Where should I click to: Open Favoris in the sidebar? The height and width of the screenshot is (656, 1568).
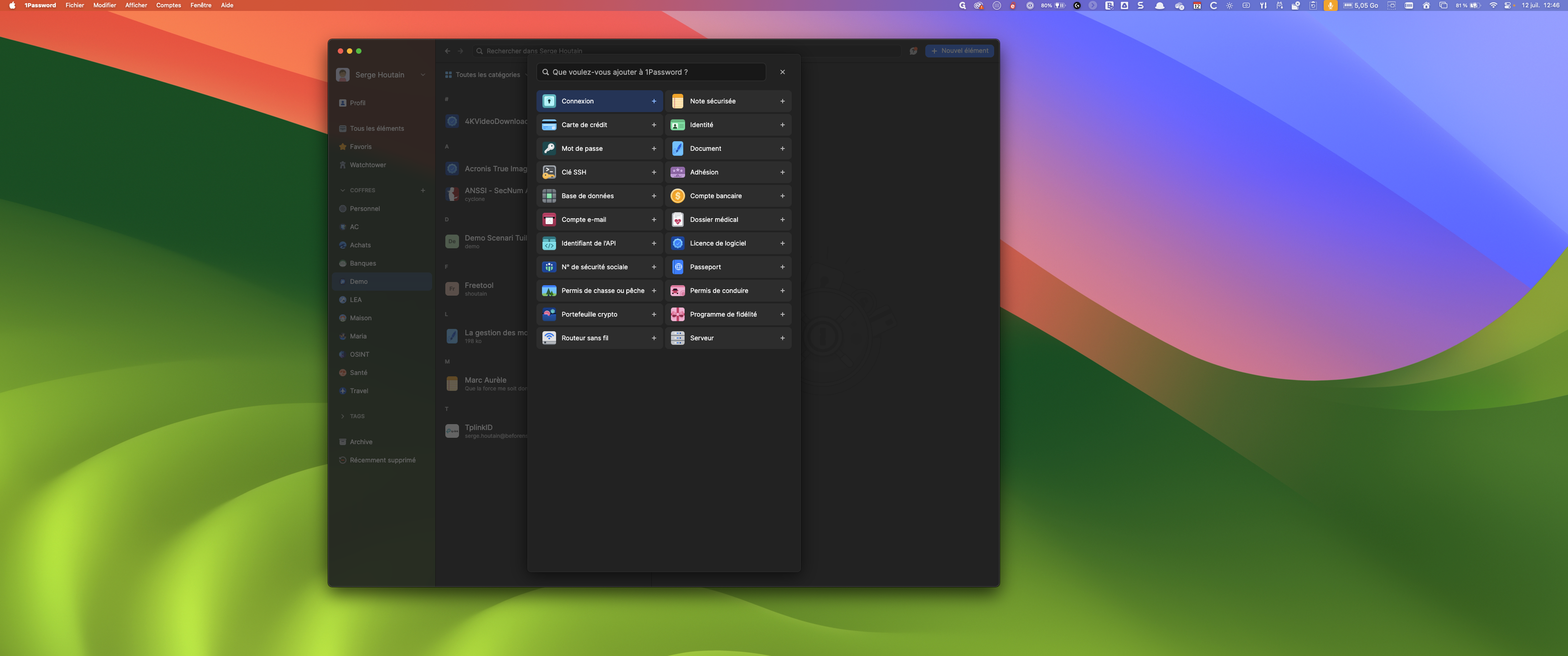[382, 147]
